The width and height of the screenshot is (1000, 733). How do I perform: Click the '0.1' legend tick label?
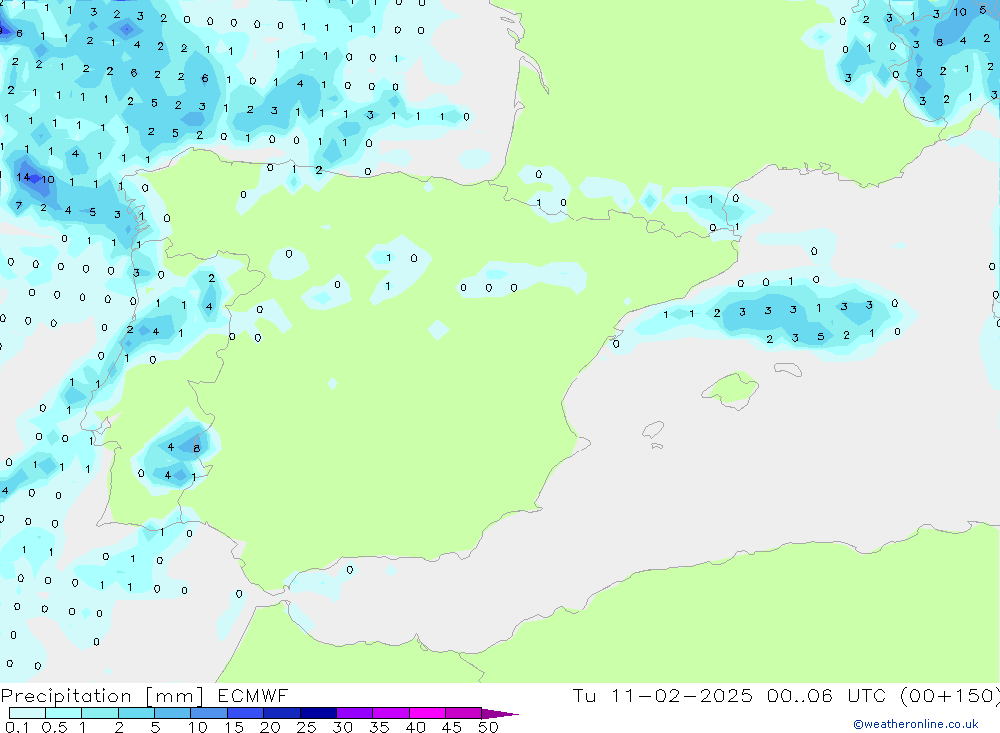(17, 727)
